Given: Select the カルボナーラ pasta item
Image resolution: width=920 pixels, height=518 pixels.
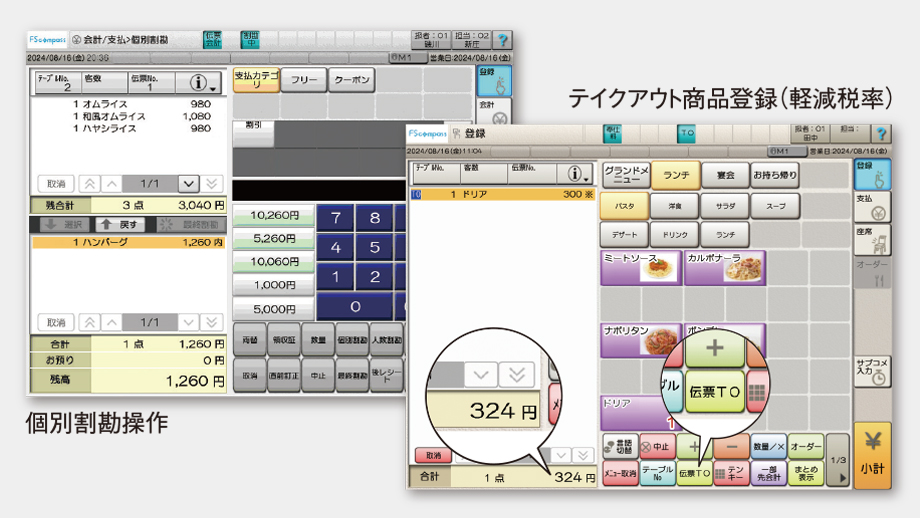Looking at the screenshot, I should [x=725, y=268].
